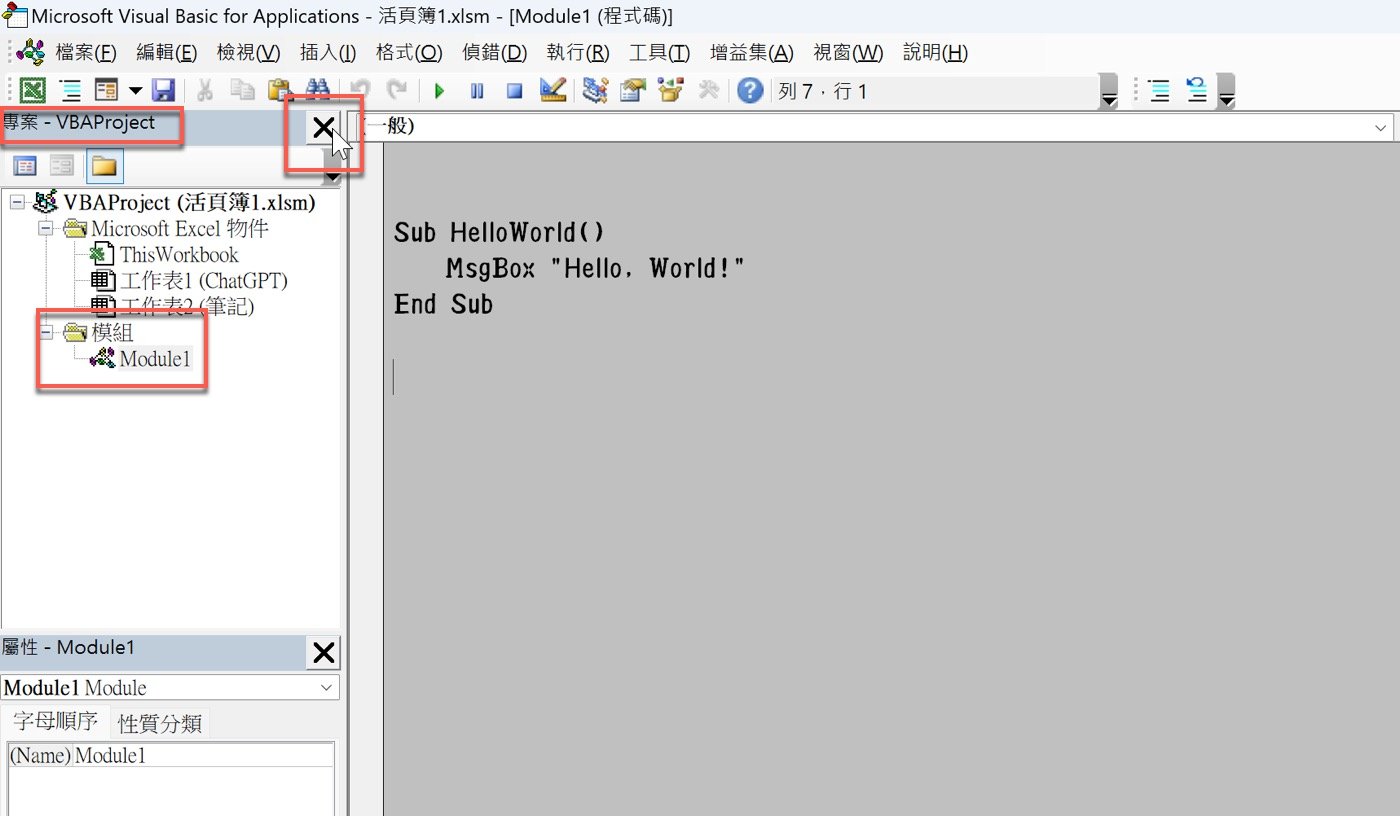The image size is (1400, 816).
Task: Collapse the 模組 folder node
Action: (44, 333)
